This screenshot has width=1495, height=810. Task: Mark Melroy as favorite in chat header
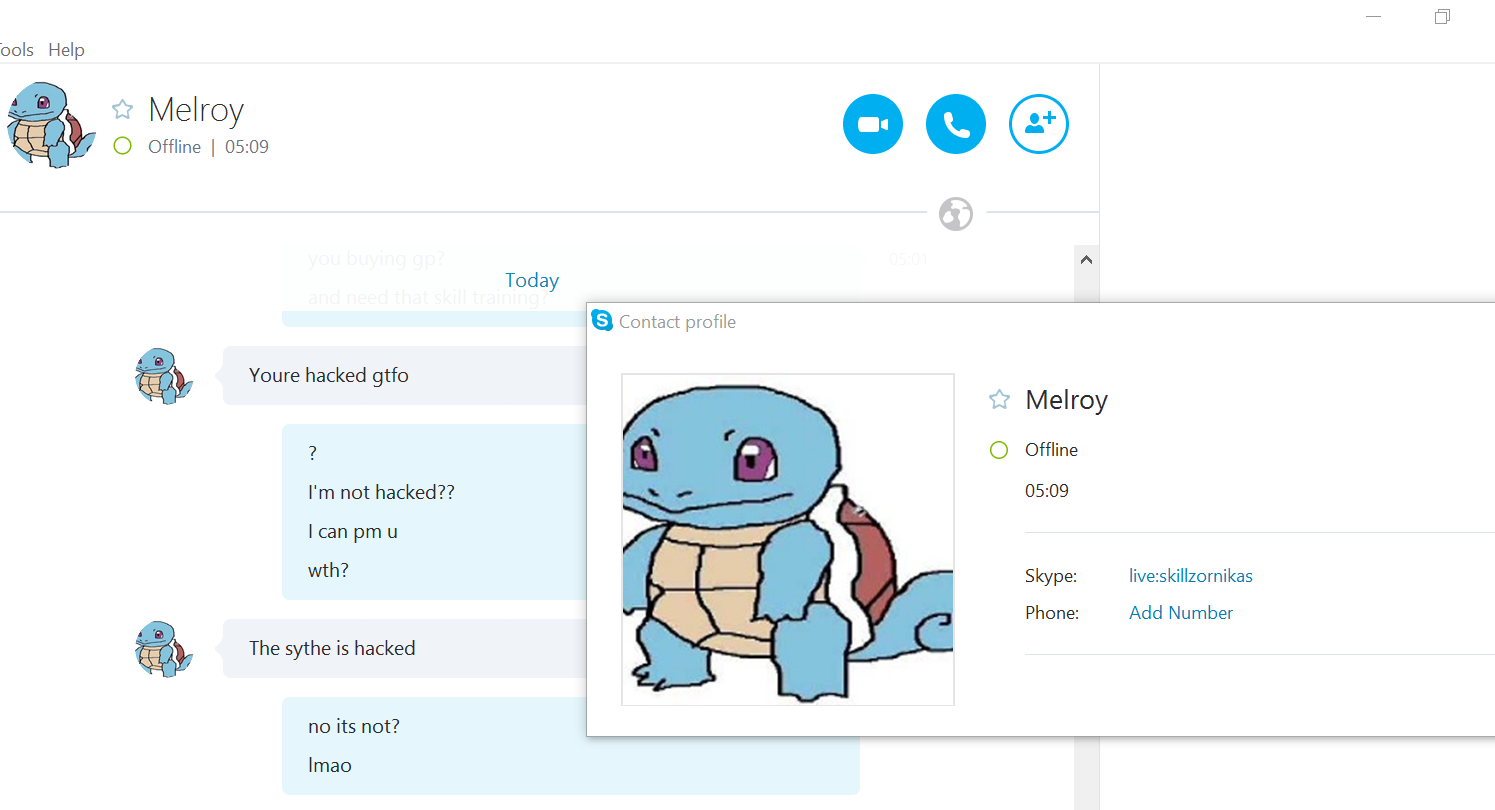click(x=122, y=109)
